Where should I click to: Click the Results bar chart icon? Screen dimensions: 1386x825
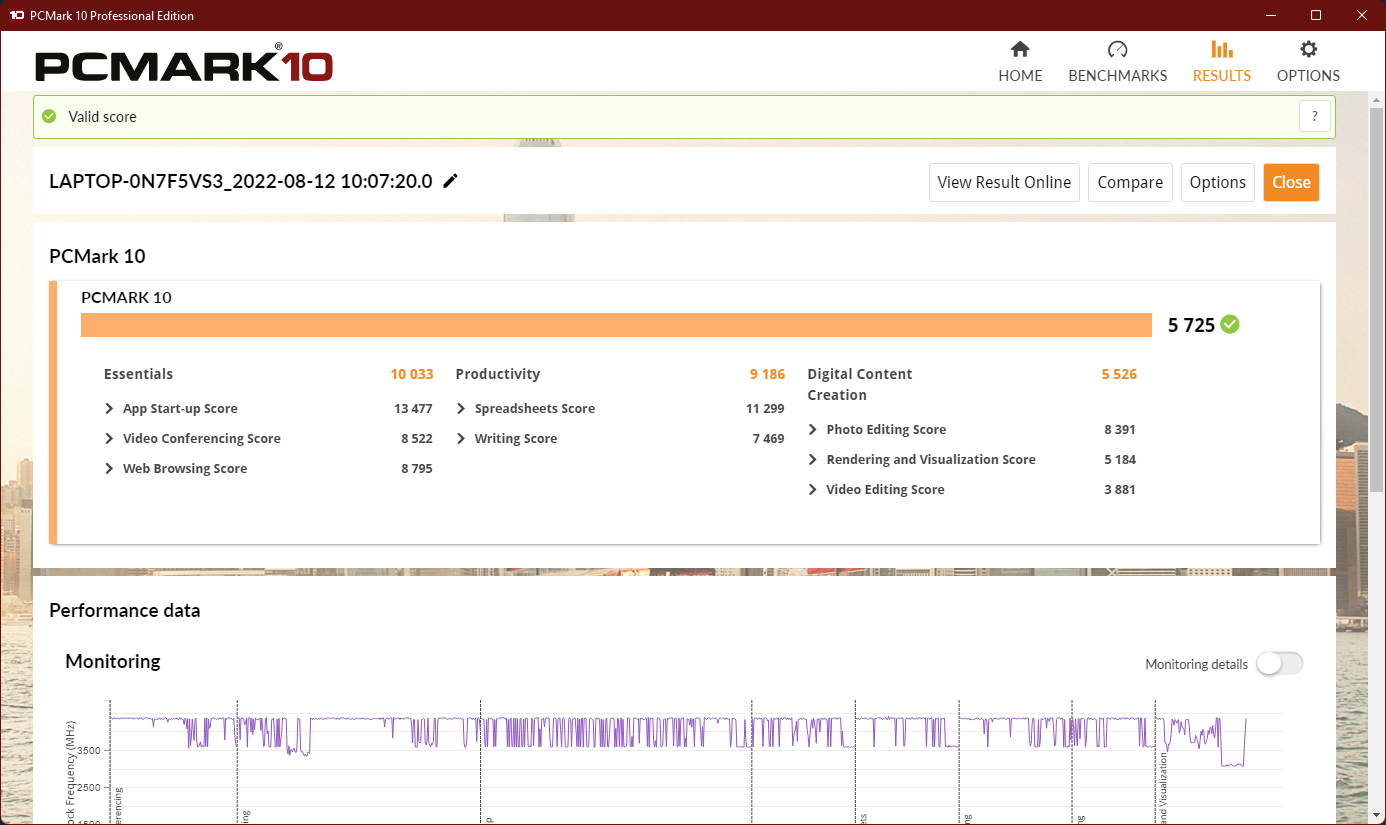click(1222, 49)
